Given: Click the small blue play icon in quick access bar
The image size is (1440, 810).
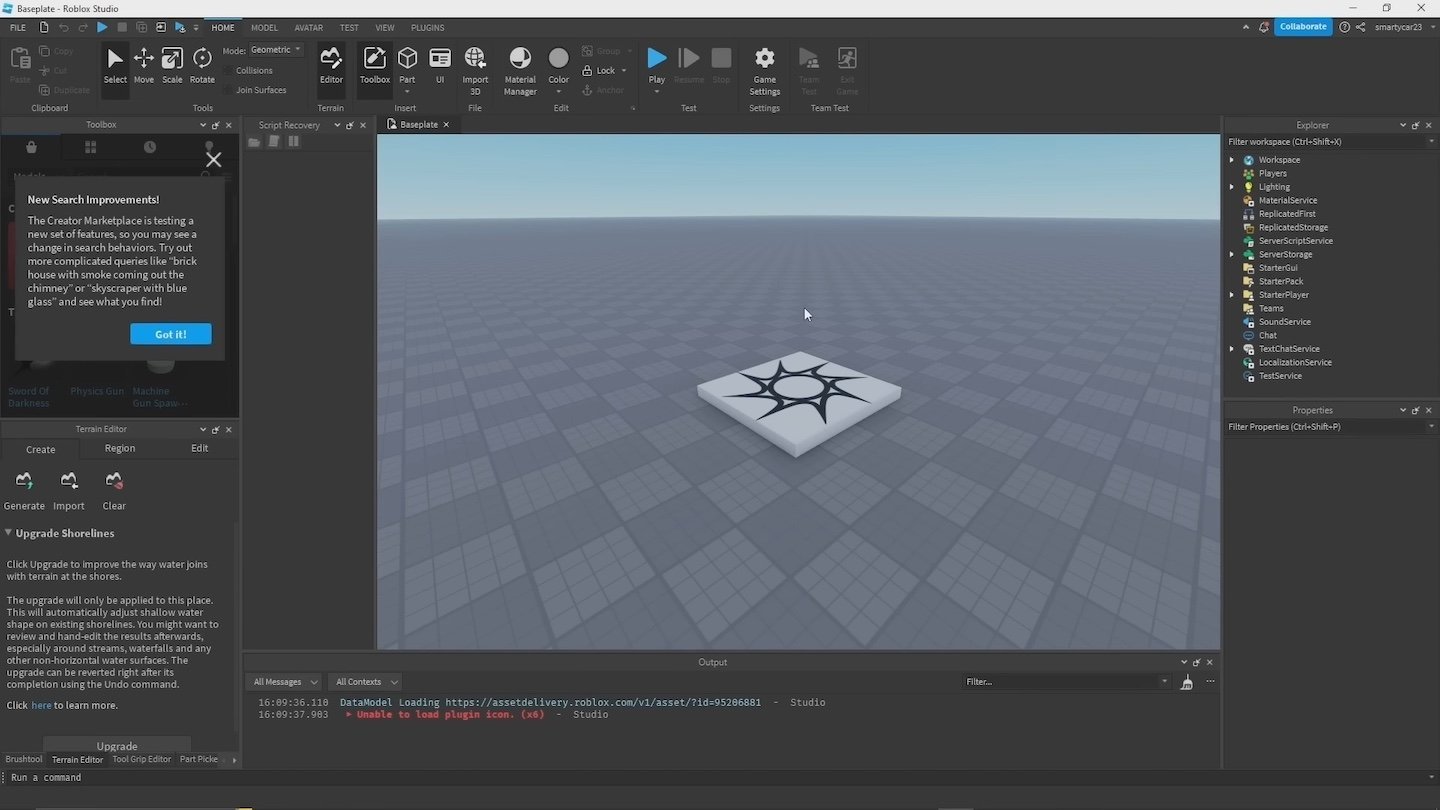Looking at the screenshot, I should 102,27.
